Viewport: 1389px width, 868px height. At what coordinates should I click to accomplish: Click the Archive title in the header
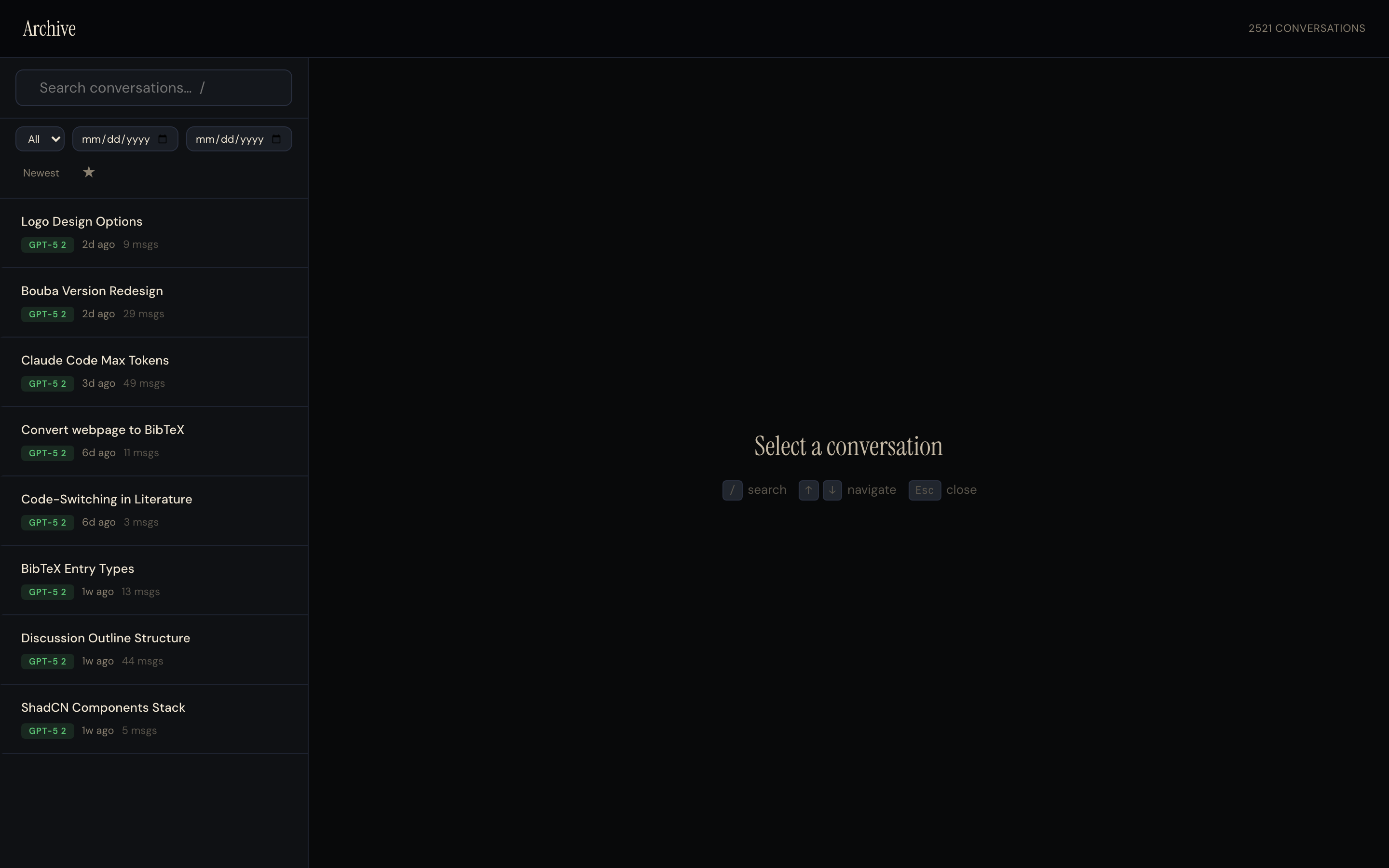coord(49,27)
